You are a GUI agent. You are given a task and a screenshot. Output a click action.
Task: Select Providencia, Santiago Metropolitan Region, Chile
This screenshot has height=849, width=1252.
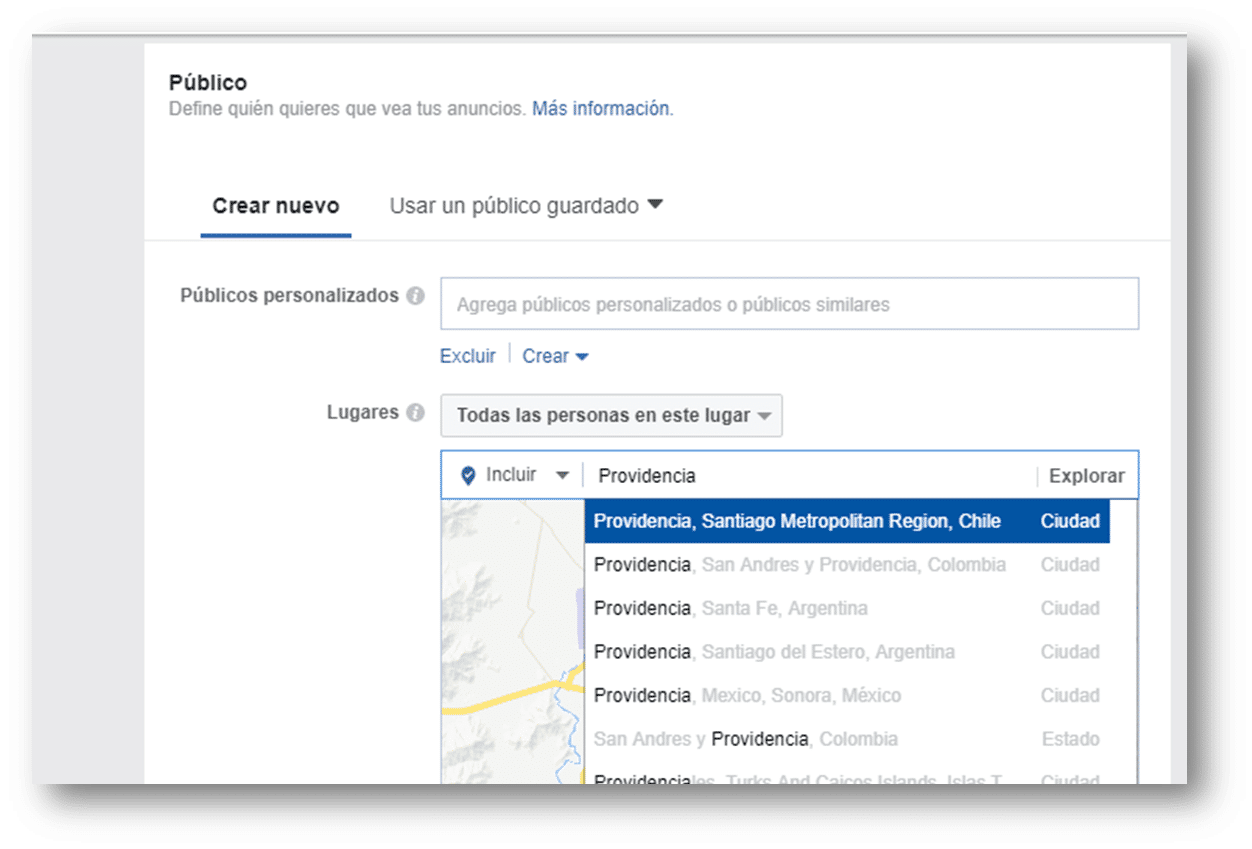pos(847,521)
